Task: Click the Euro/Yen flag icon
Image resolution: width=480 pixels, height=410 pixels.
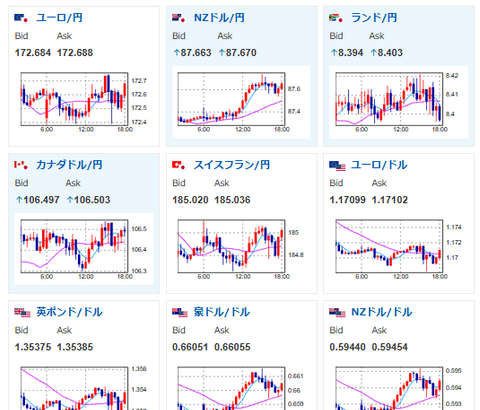Action: [22, 18]
